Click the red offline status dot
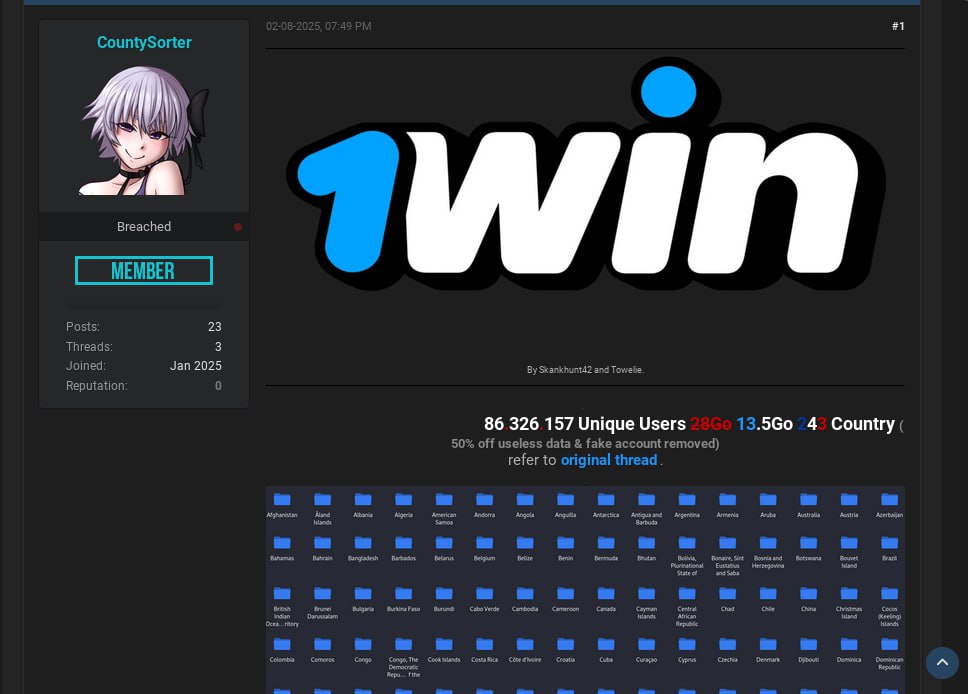 tap(238, 227)
